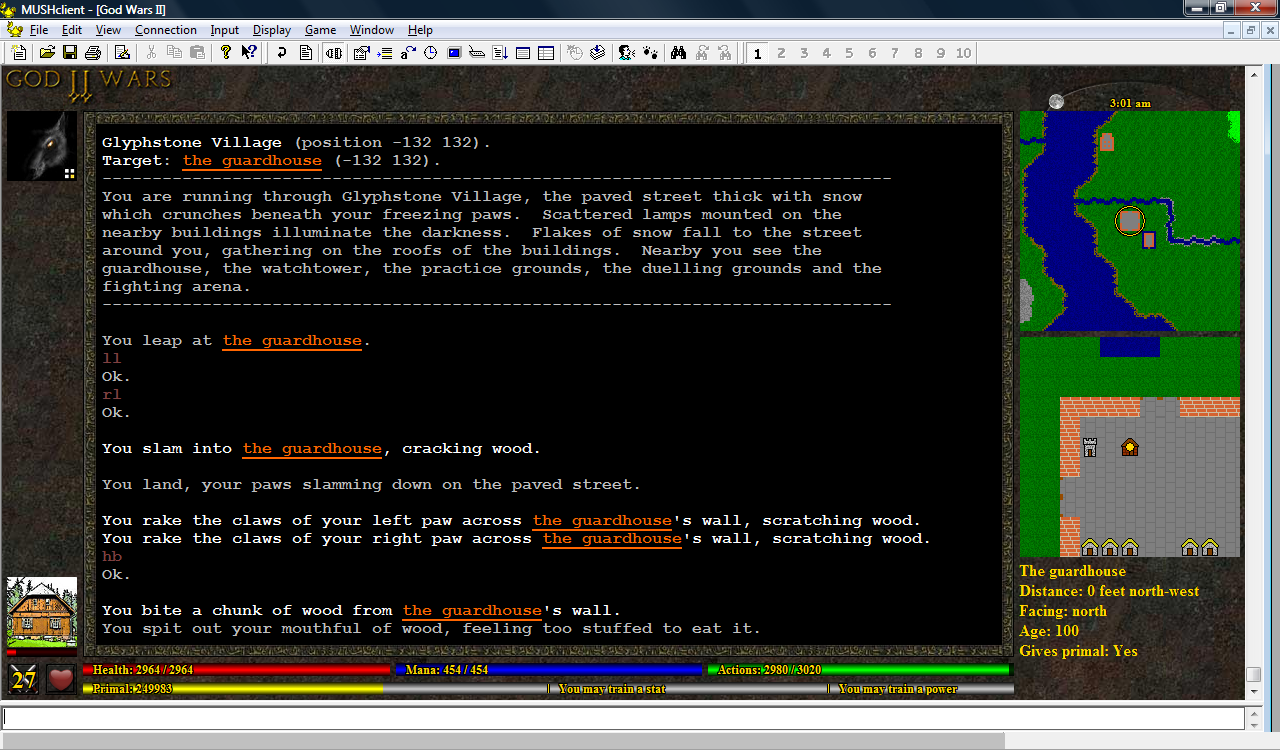Open timers configuration clock icon
Screen dimensions: 1280x750
coord(431,53)
